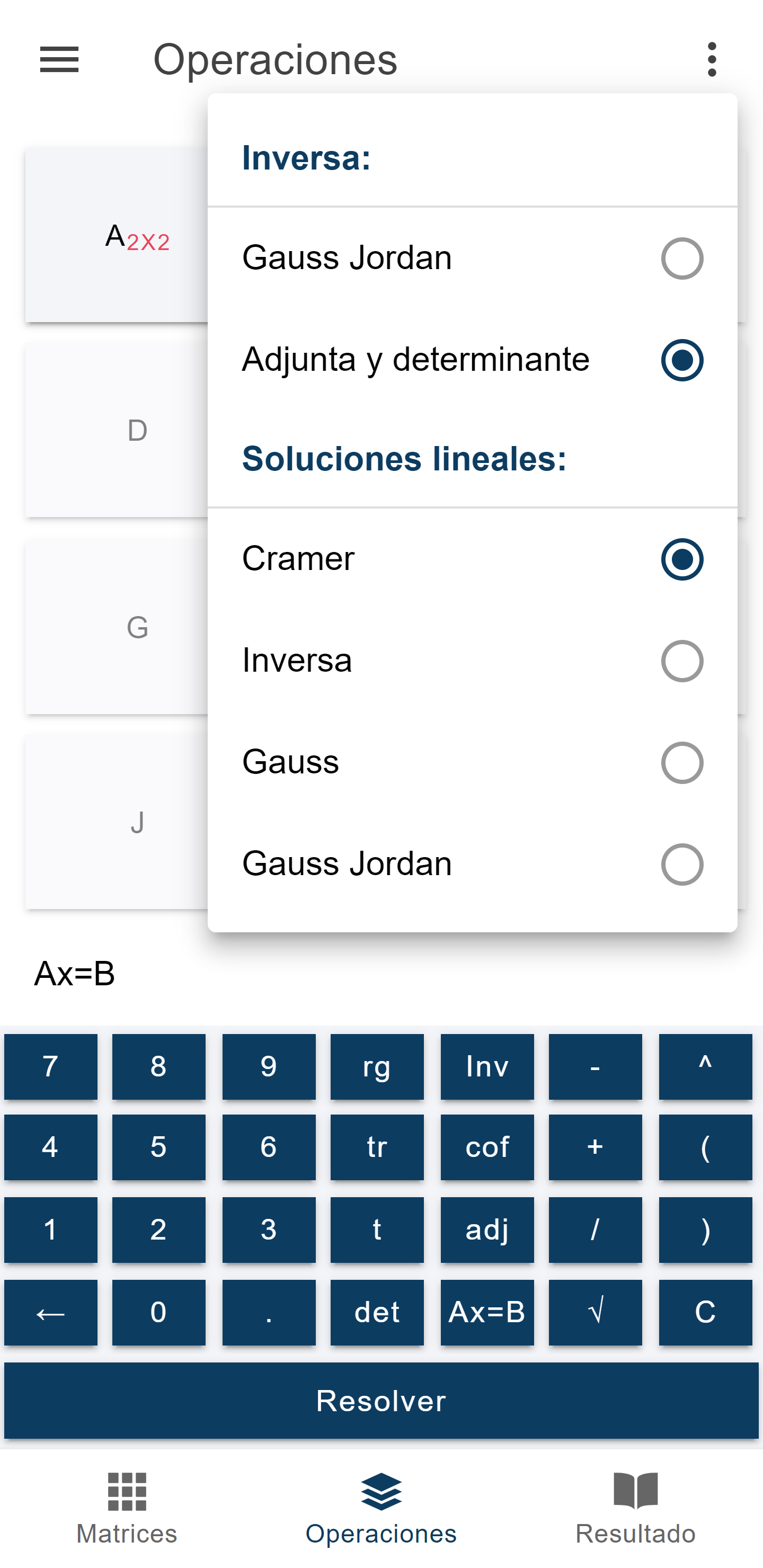
Task: Click the Resolver button
Action: (381, 1401)
